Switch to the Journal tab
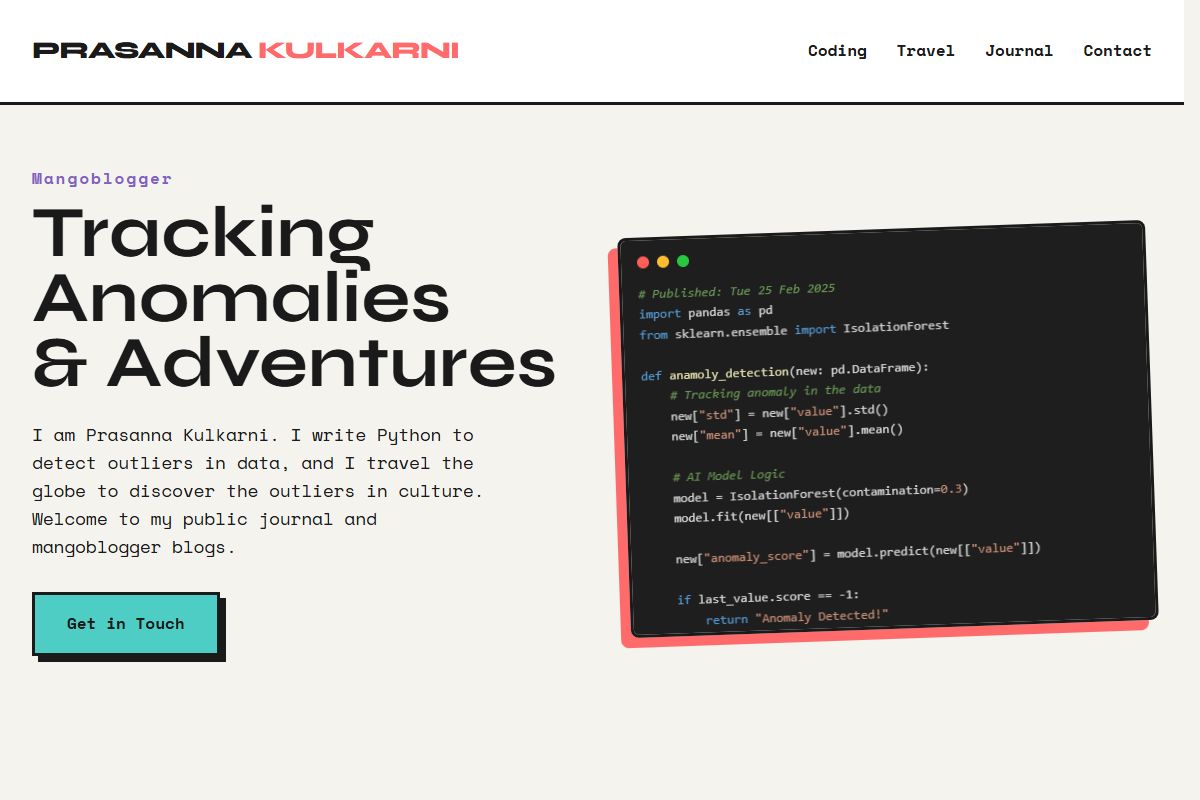Screen dimensions: 1200x800 pyautogui.click(x=1019, y=51)
